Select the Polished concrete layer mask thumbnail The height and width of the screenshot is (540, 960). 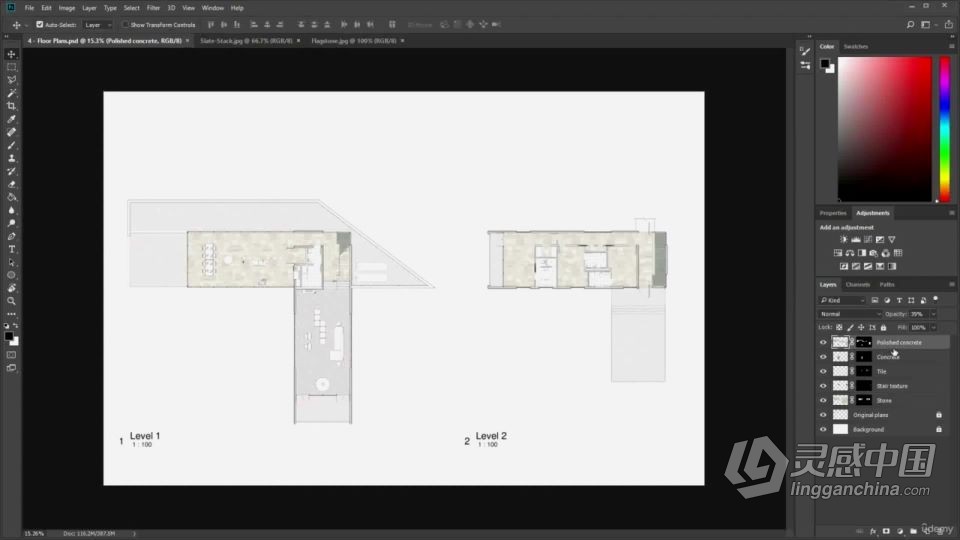(863, 342)
